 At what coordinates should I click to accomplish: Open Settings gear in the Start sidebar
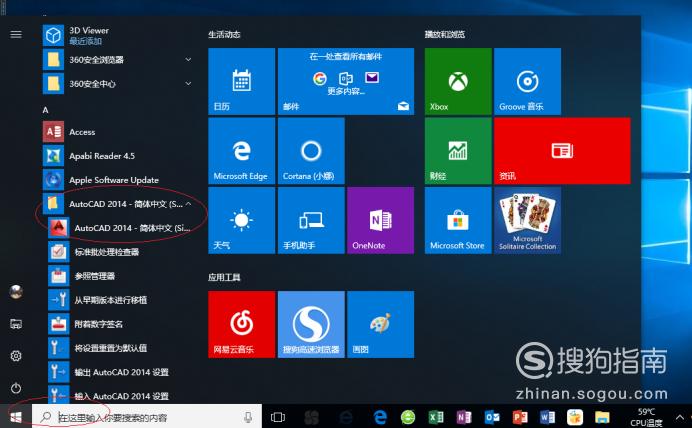point(16,356)
